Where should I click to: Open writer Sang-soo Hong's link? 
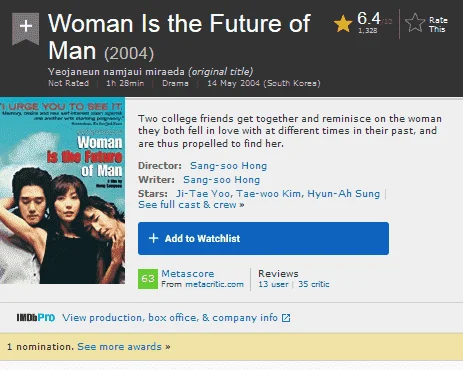coord(221,180)
